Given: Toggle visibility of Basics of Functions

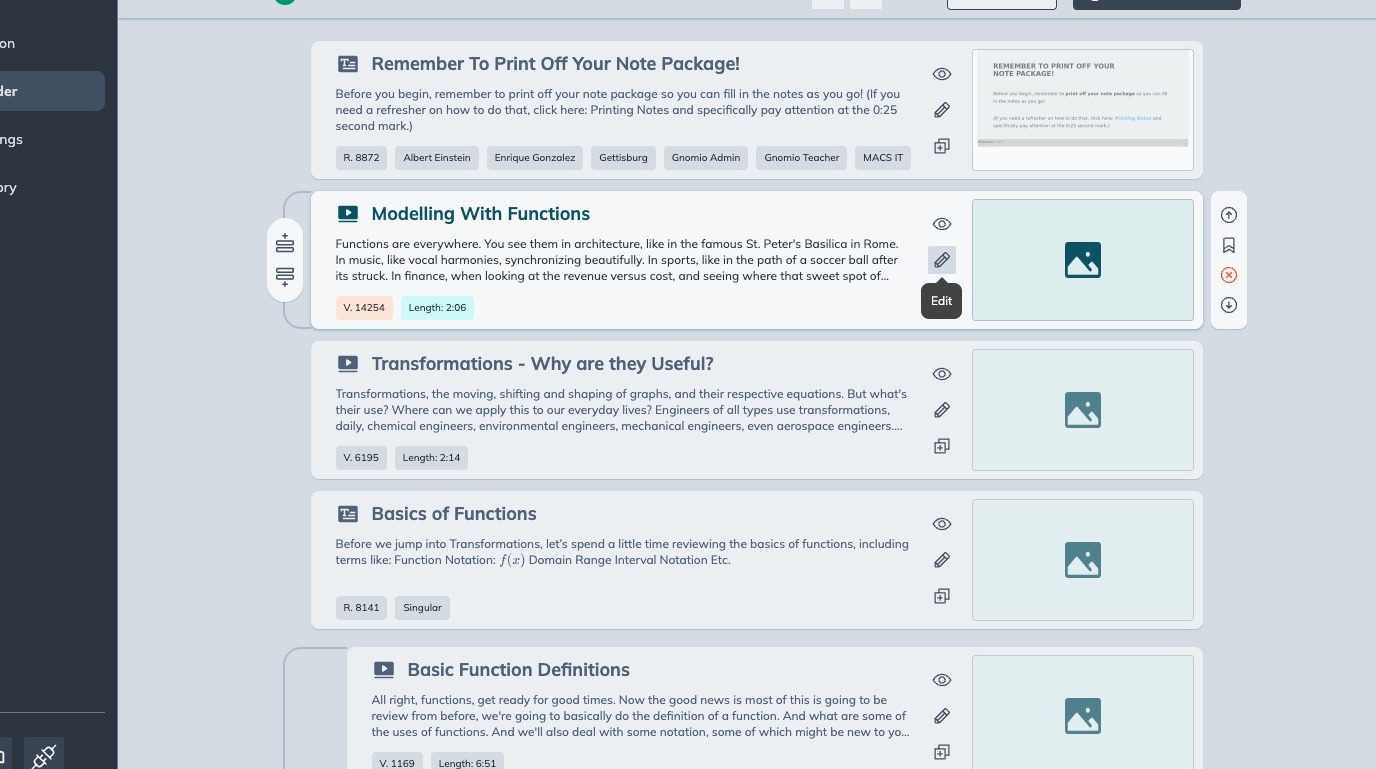Looking at the screenshot, I should [x=941, y=524].
